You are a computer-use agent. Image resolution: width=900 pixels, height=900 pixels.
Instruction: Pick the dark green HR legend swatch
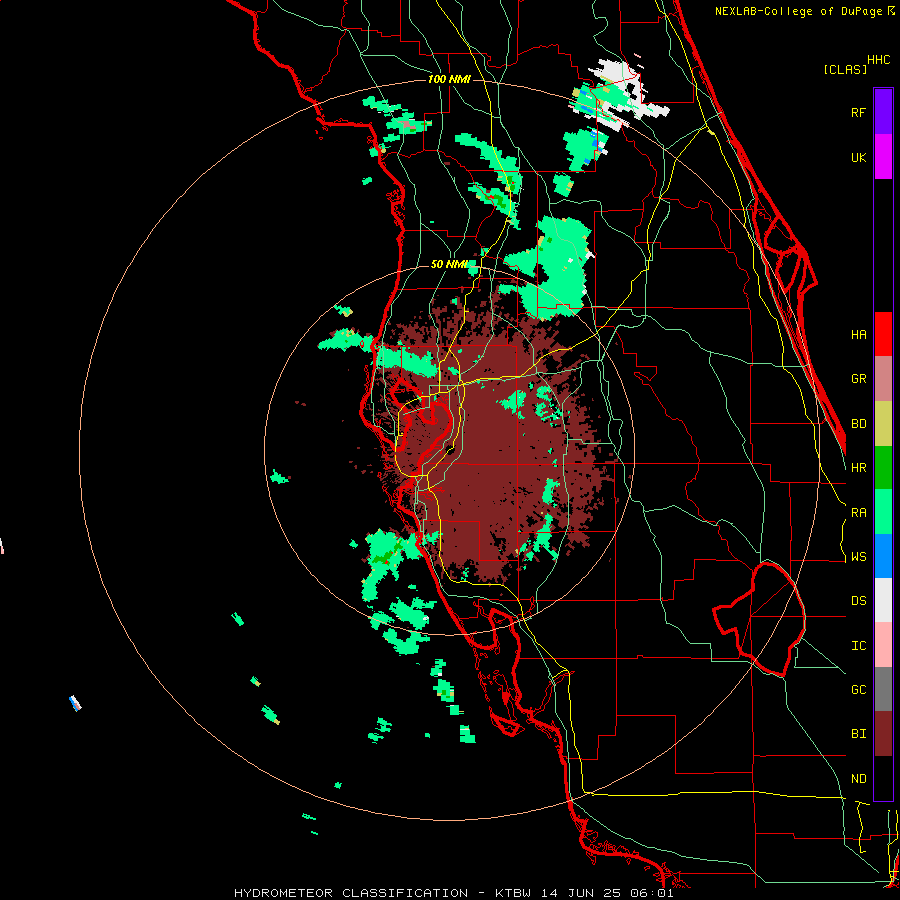(x=883, y=468)
